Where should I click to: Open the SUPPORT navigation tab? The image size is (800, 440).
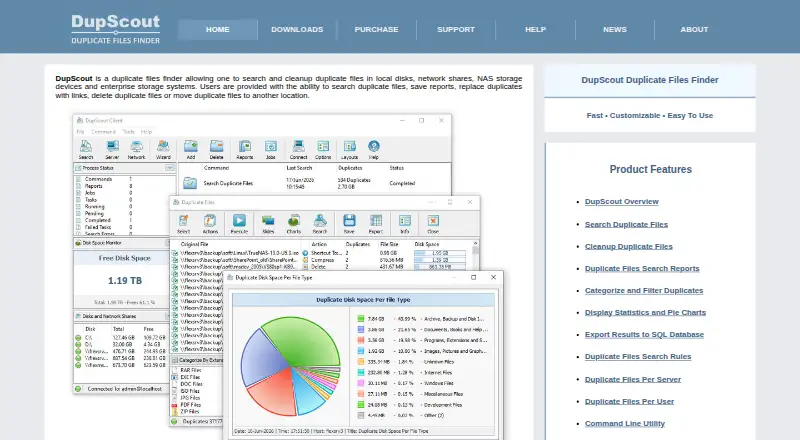click(x=456, y=30)
